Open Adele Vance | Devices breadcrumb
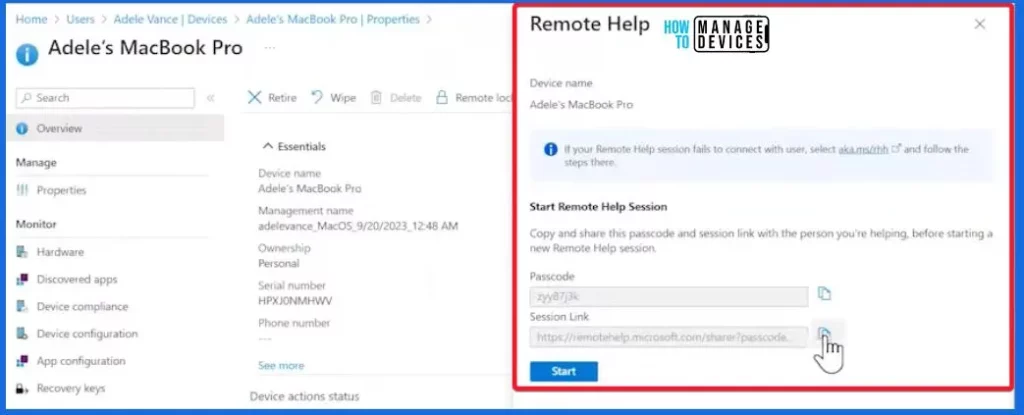This screenshot has height=415, width=1024. pyautogui.click(x=170, y=20)
